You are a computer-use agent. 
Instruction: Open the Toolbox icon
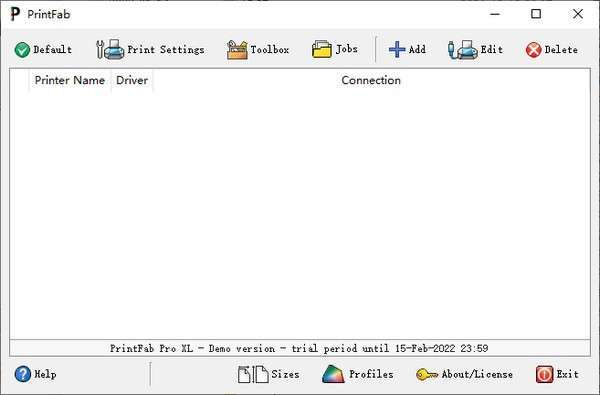click(237, 50)
